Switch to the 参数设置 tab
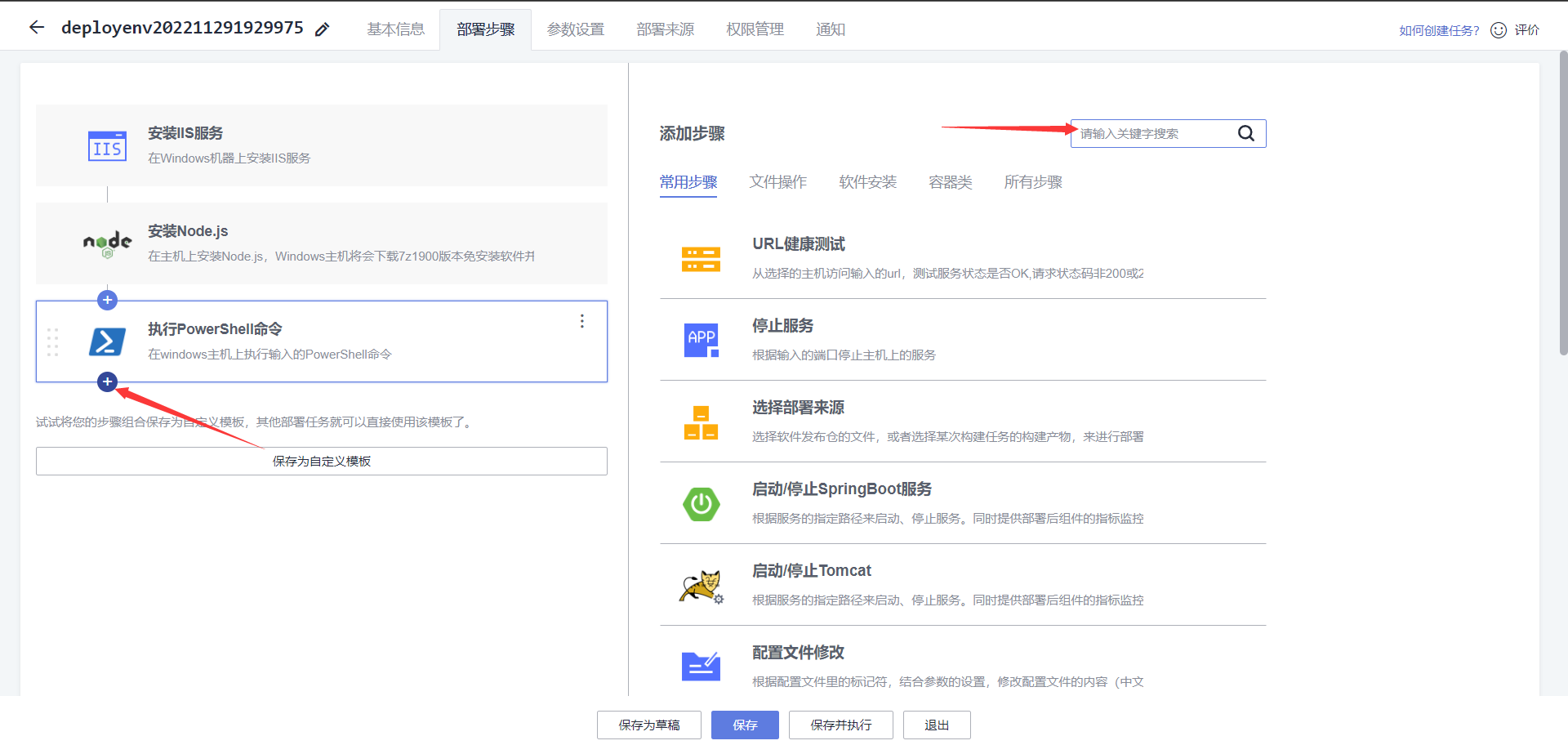Viewport: 1568px width, 754px height. click(x=575, y=29)
